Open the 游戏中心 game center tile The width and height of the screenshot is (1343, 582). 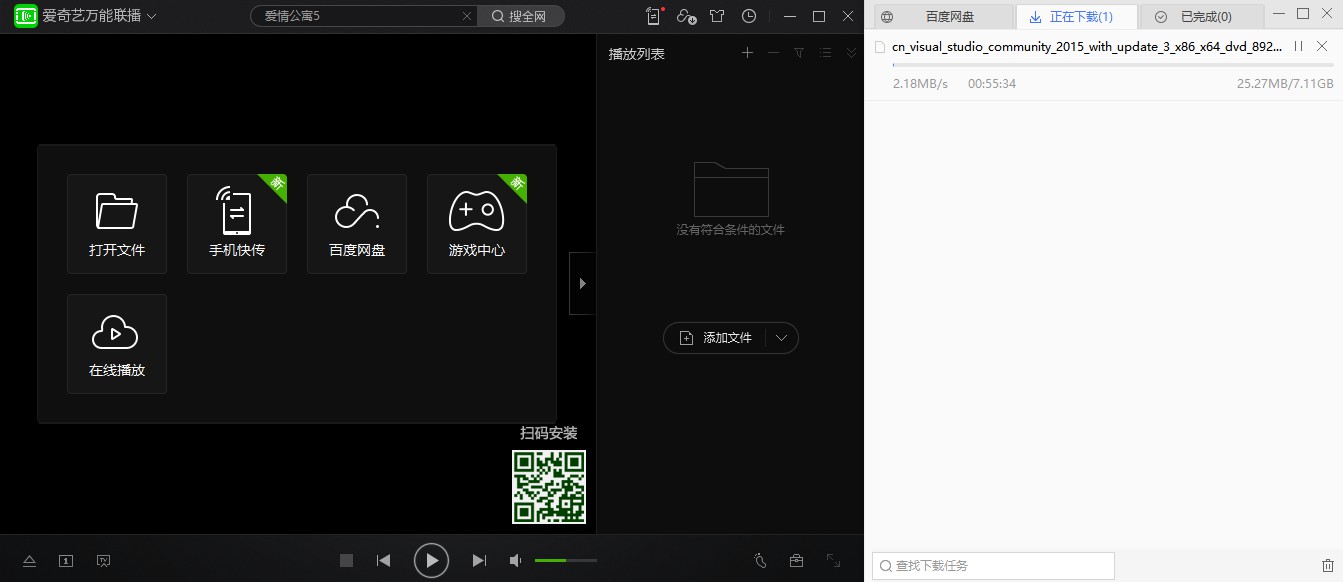pos(477,224)
